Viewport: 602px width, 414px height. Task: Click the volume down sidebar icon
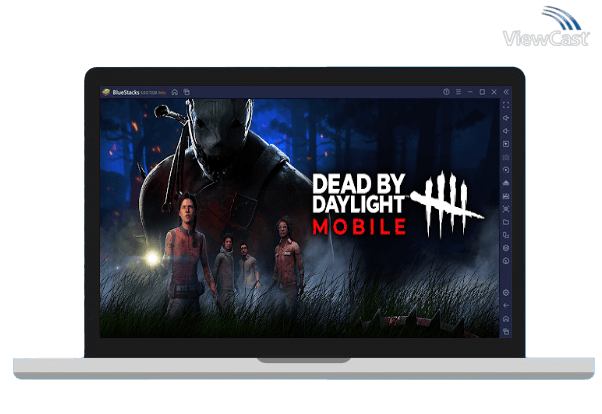pos(506,131)
